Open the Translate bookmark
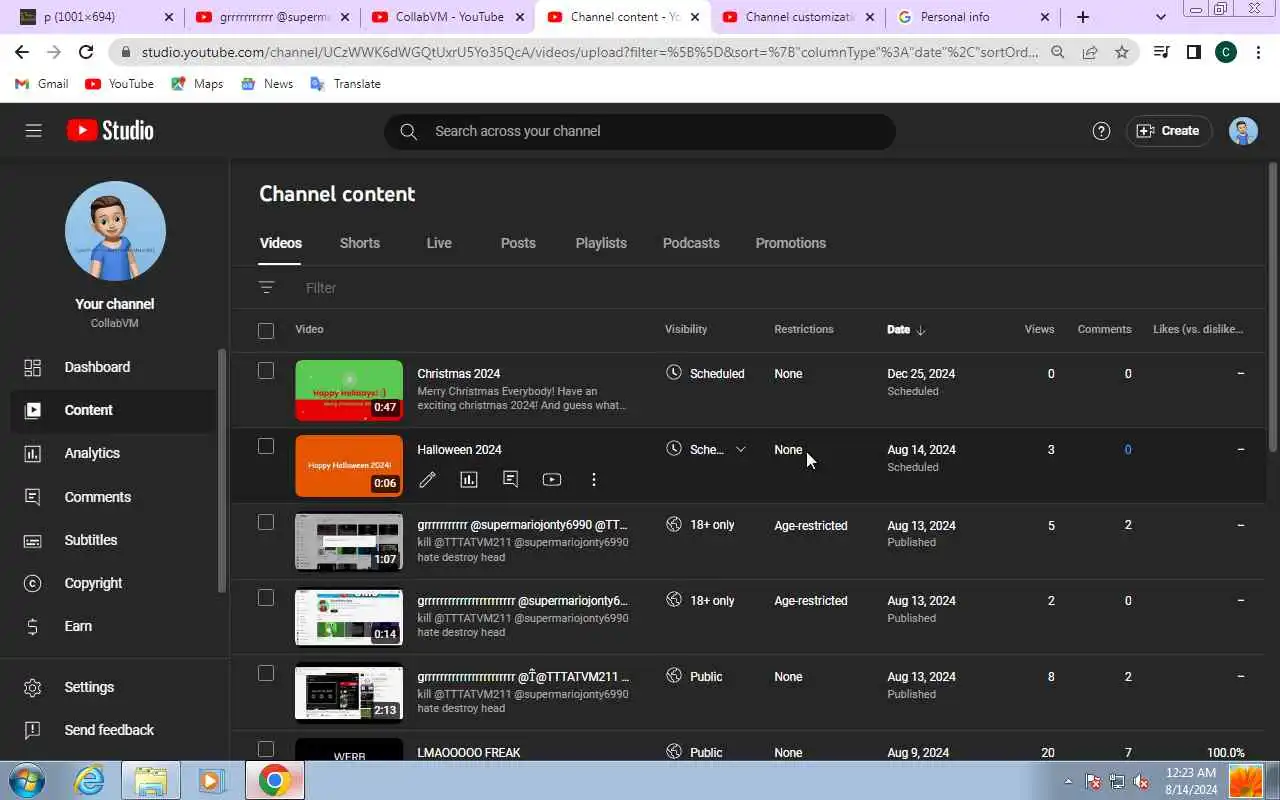Screen dimensions: 1280x800 click(345, 84)
